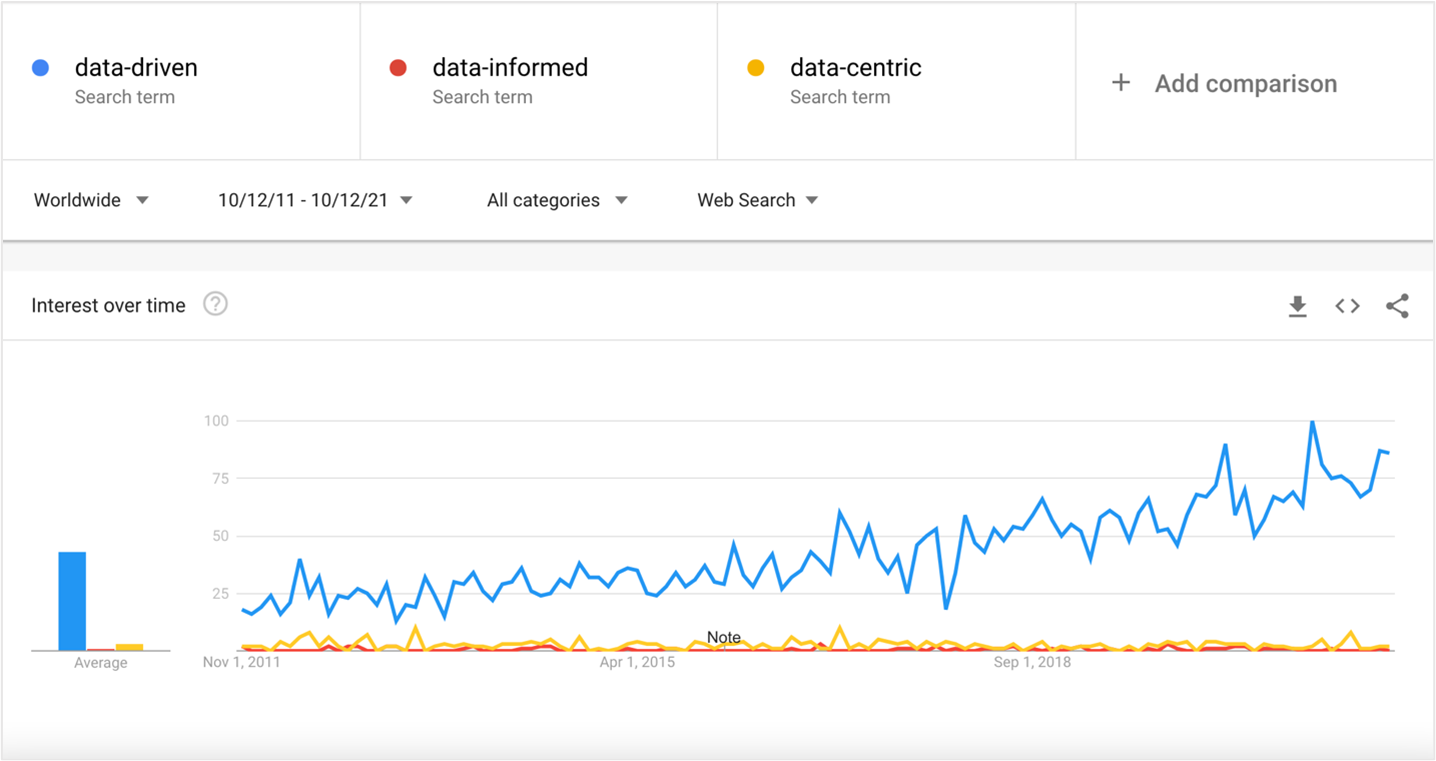Viewport: 1436px width, 761px height.
Task: Click the blue Average bar
Action: [72, 601]
